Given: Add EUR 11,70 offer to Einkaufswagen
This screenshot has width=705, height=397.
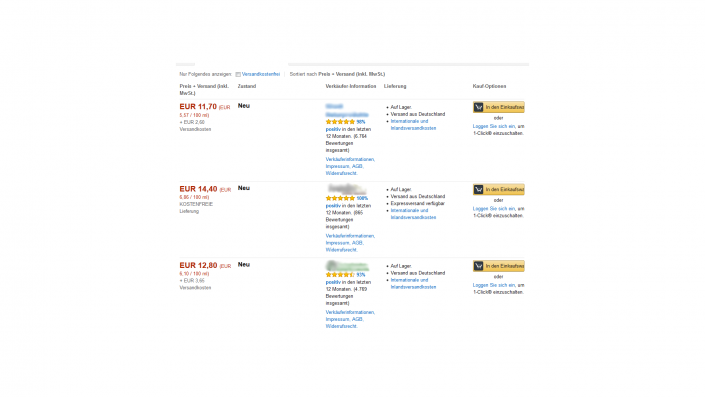Looking at the screenshot, I should pyautogui.click(x=499, y=107).
